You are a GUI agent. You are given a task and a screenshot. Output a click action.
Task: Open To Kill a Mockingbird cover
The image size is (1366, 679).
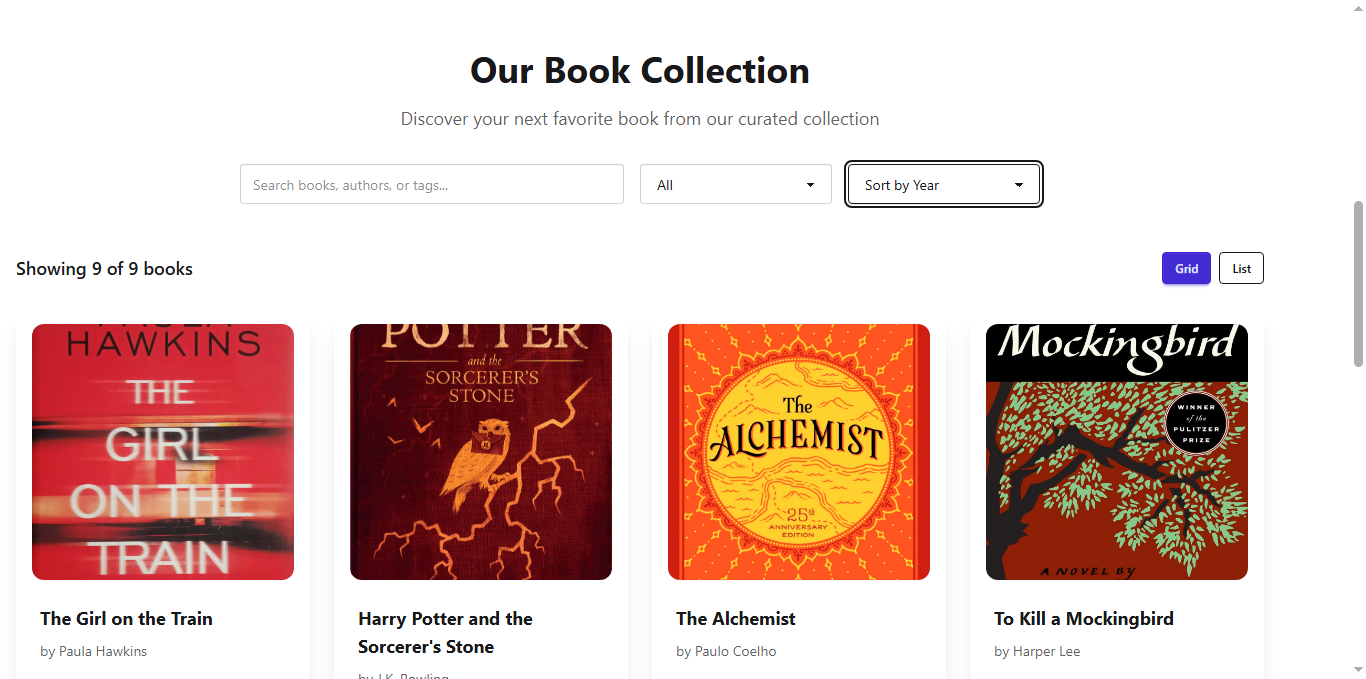[x=1116, y=451]
